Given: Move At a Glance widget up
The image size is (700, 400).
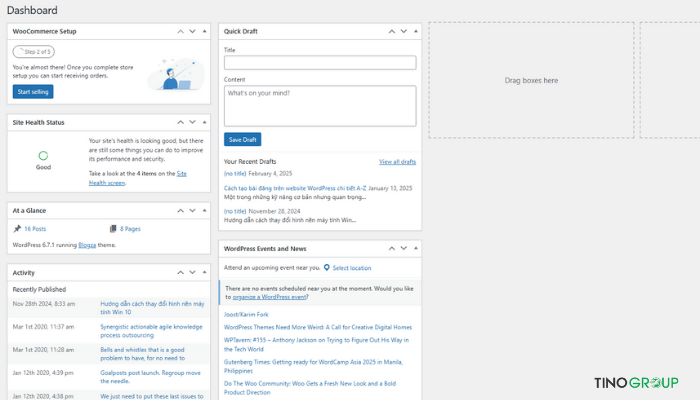Looking at the screenshot, I should click(x=180, y=210).
